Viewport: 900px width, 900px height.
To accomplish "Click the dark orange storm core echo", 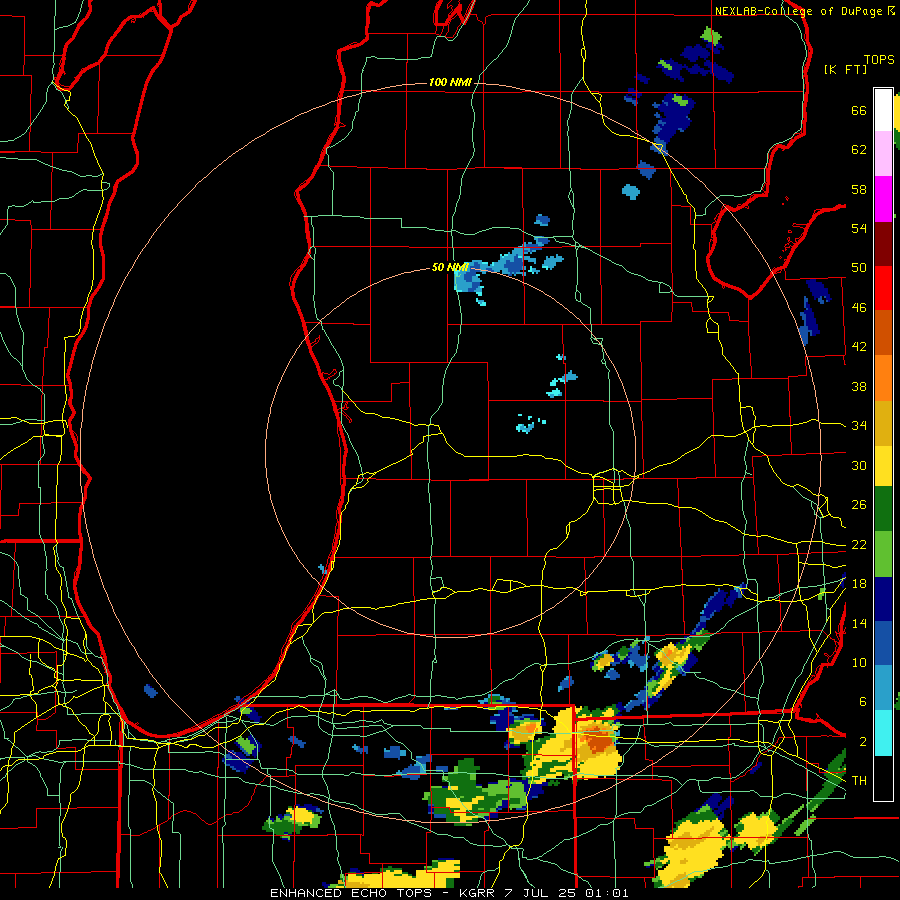I will (x=600, y=741).
